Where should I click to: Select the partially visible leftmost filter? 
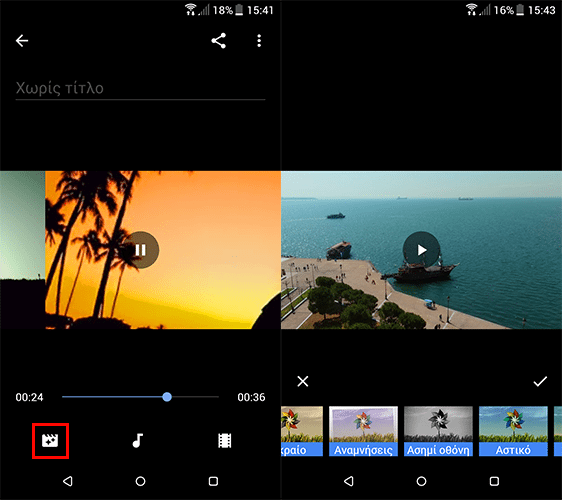tap(302, 431)
